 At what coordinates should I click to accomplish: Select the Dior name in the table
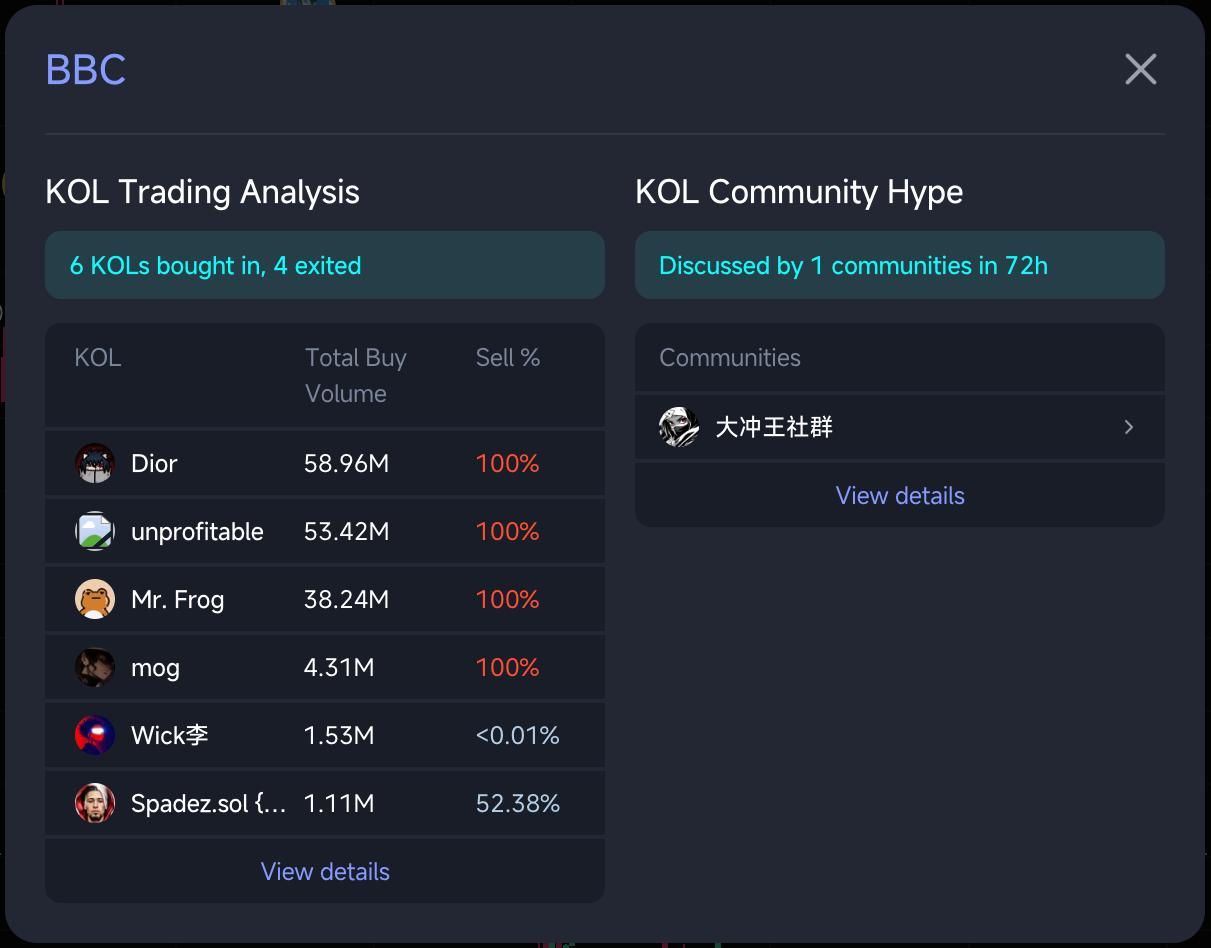pyautogui.click(x=154, y=464)
